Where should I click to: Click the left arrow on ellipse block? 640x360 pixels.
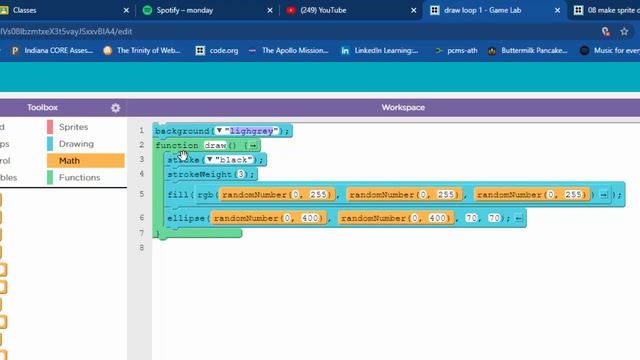518,218
